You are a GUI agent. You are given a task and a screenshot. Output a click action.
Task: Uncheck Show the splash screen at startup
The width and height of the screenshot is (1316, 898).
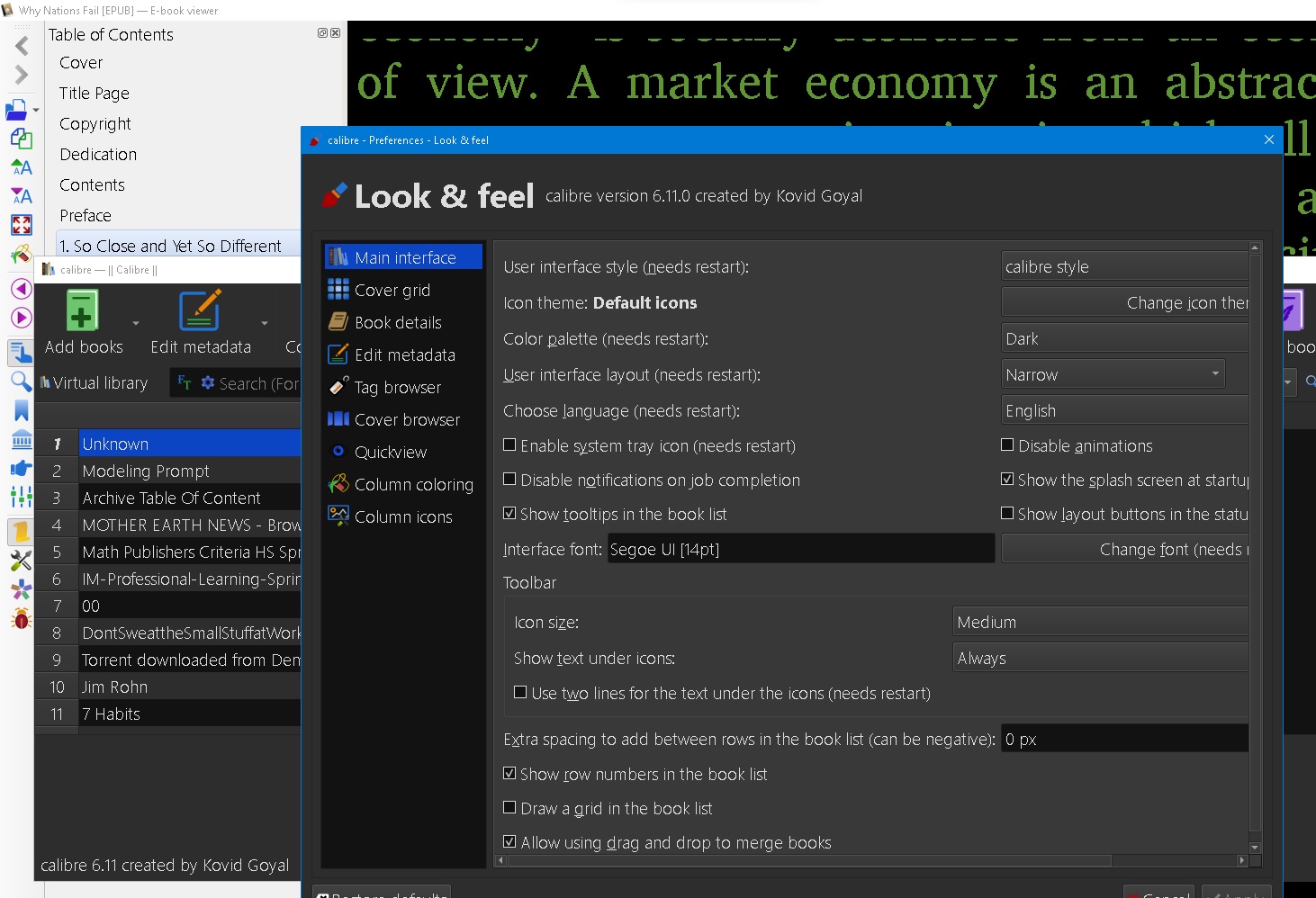click(x=1007, y=479)
